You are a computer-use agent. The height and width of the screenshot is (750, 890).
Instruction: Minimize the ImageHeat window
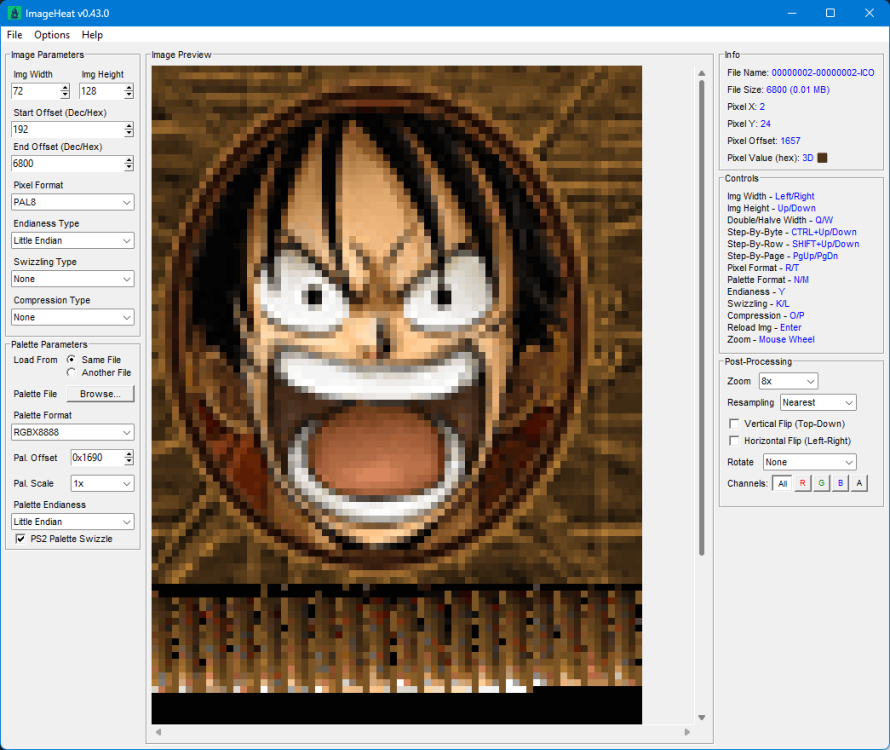point(792,13)
